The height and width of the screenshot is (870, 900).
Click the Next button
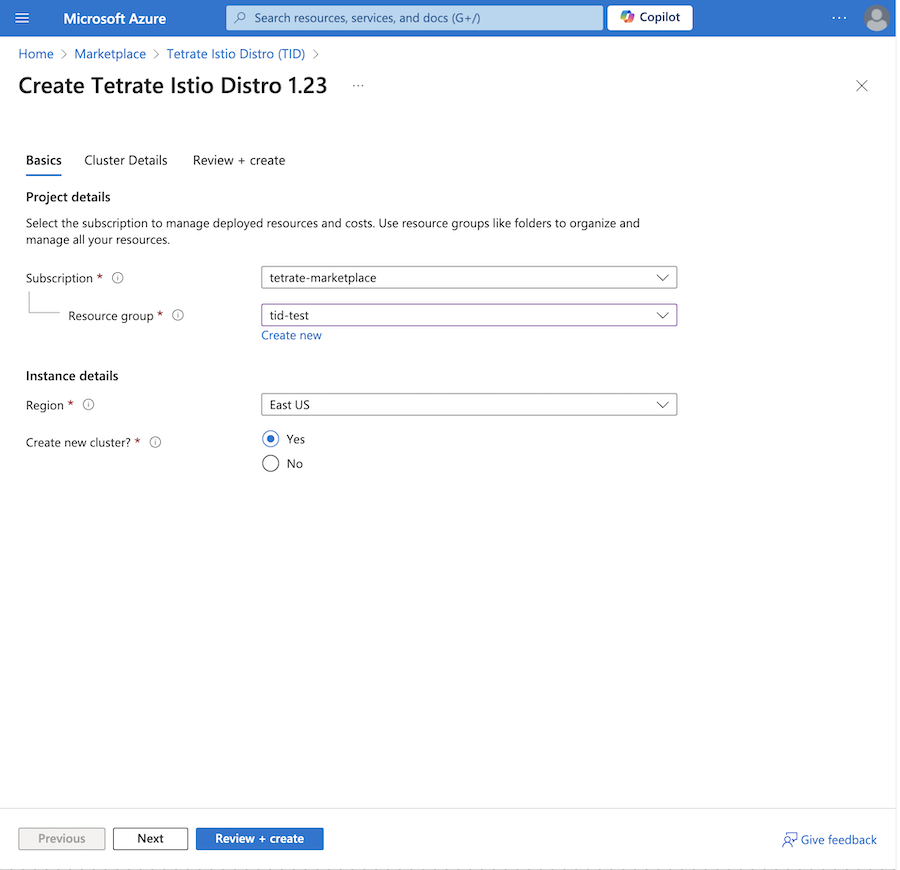tap(150, 838)
